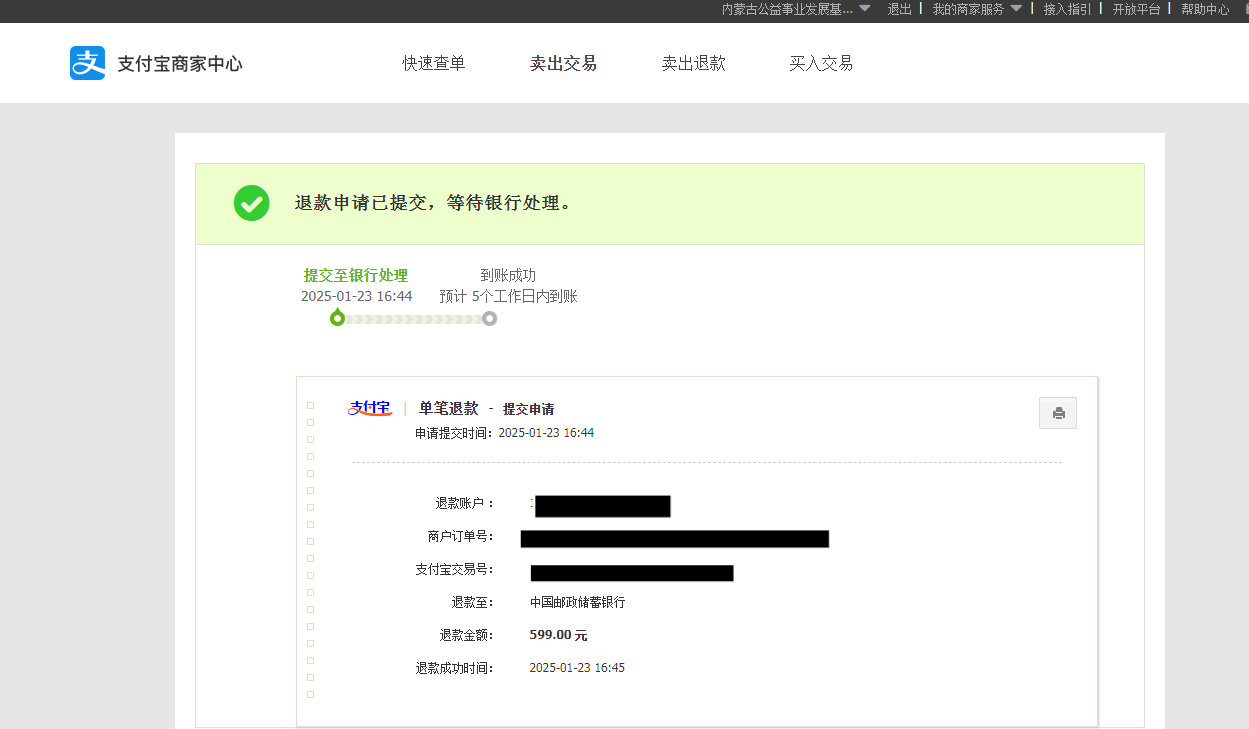Image resolution: width=1249 pixels, height=729 pixels.
Task: Click the dotted progress bar between the steps
Action: (413, 318)
